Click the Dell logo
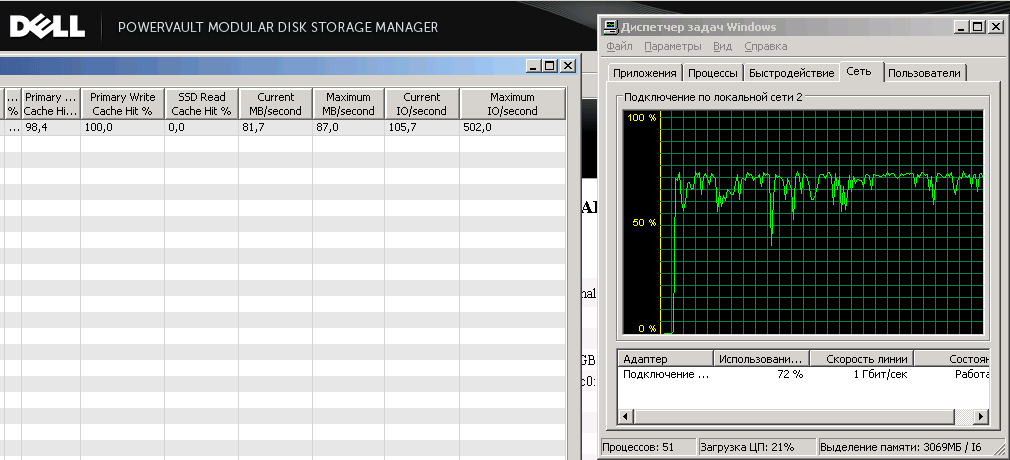 point(45,25)
